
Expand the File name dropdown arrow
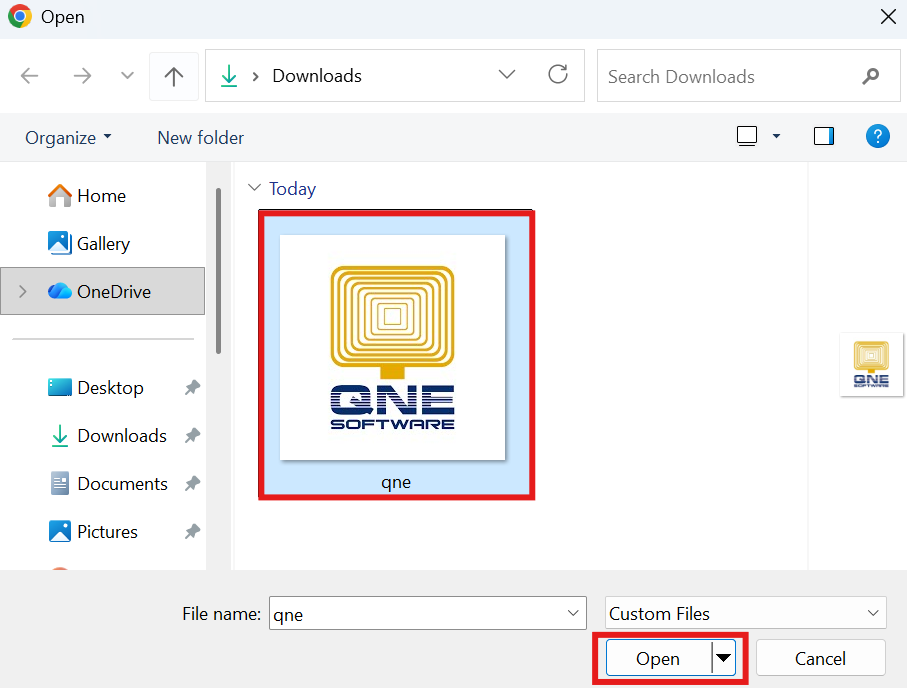coord(573,613)
